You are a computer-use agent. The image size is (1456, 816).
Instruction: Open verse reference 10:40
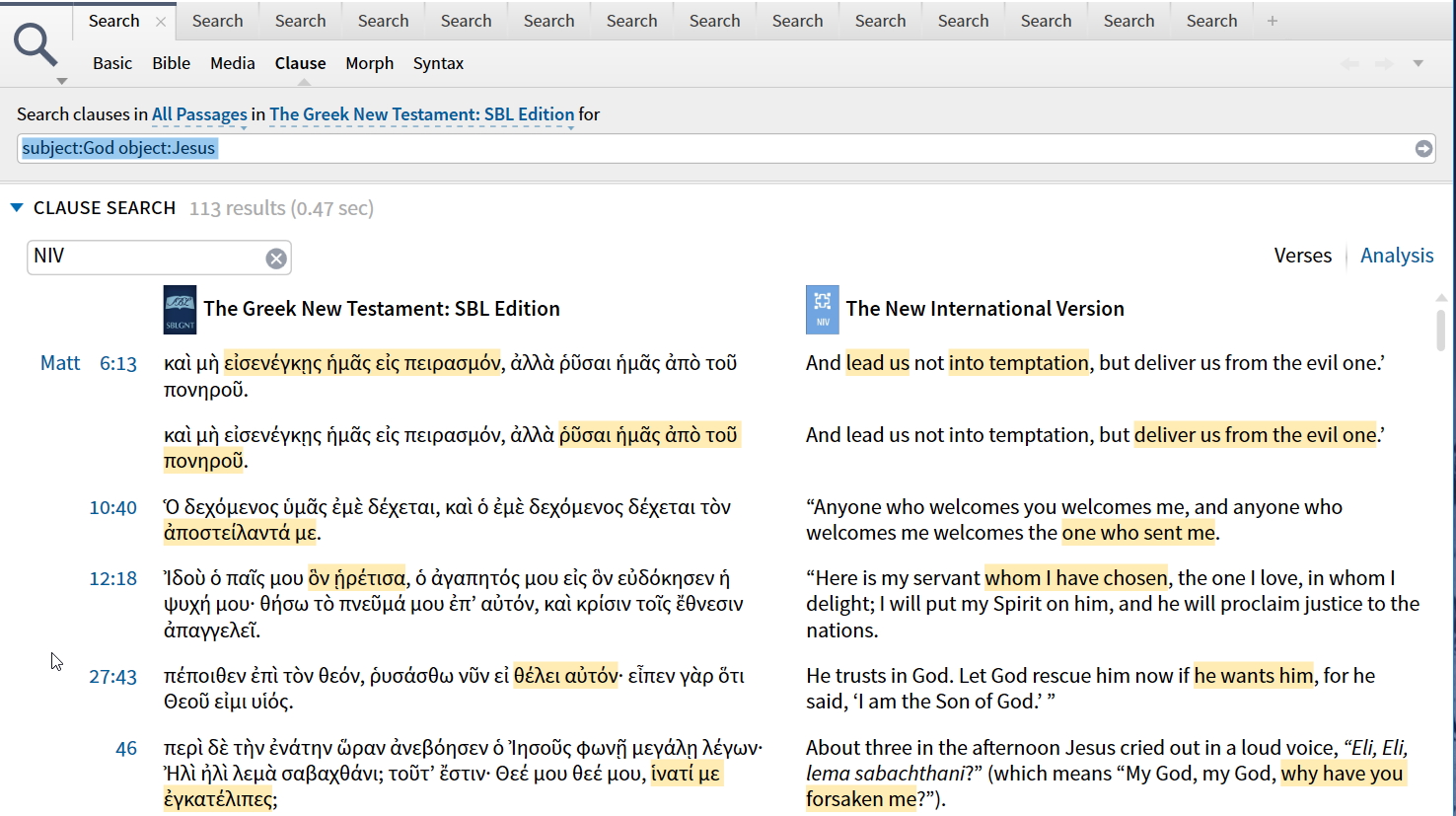click(113, 508)
